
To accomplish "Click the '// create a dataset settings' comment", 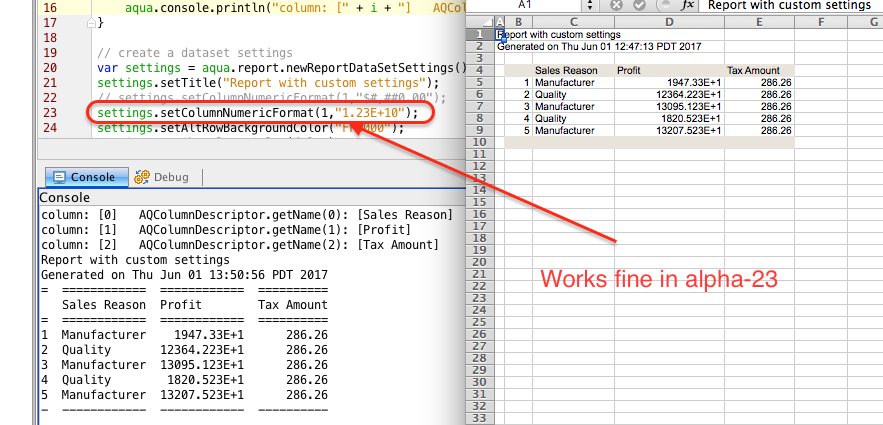I will point(195,53).
